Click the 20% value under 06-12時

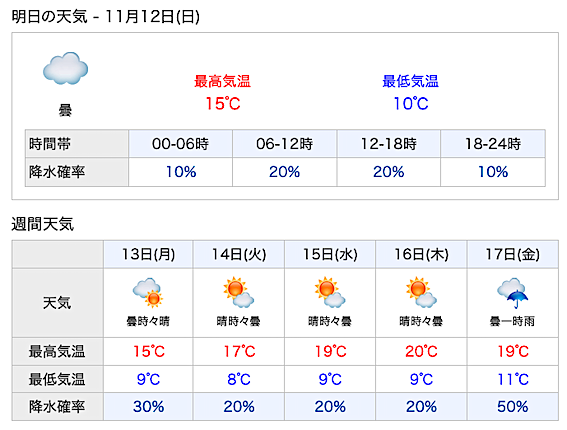(x=285, y=172)
